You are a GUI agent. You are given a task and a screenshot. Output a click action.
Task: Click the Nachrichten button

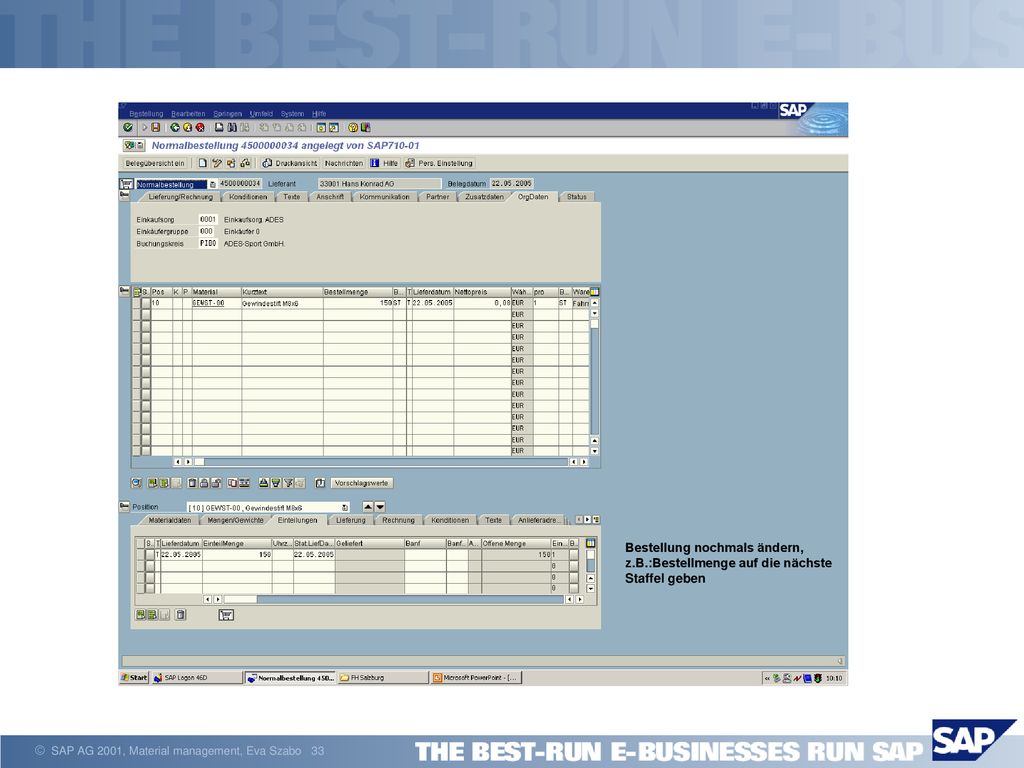[x=344, y=163]
